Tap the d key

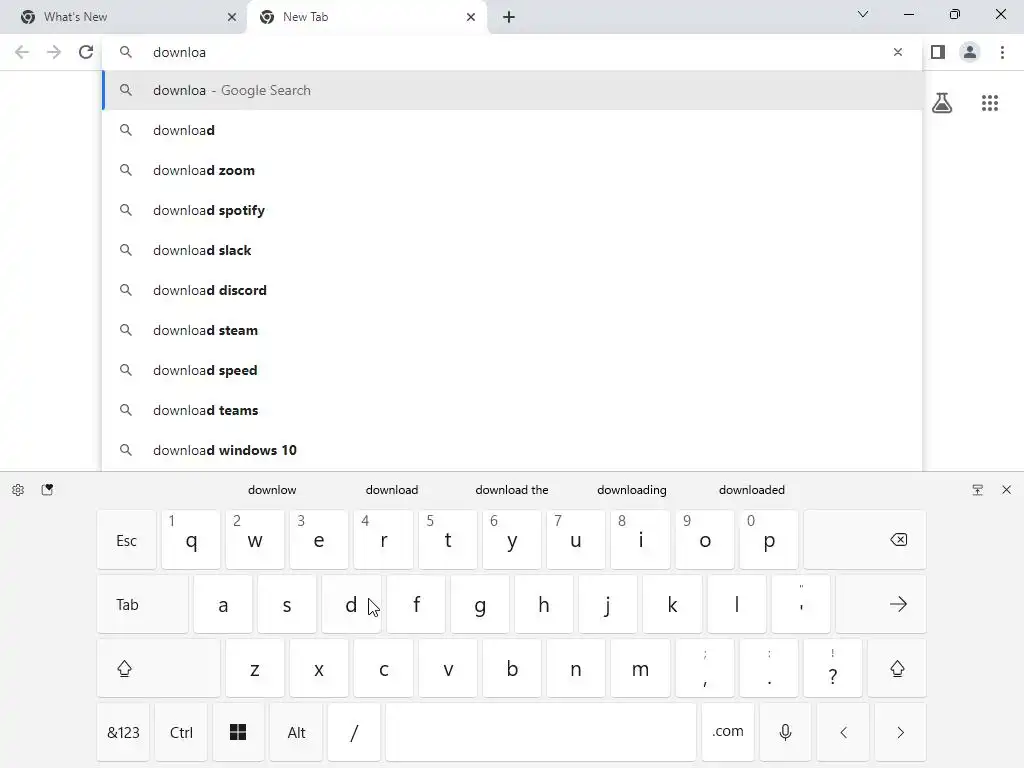tap(351, 604)
